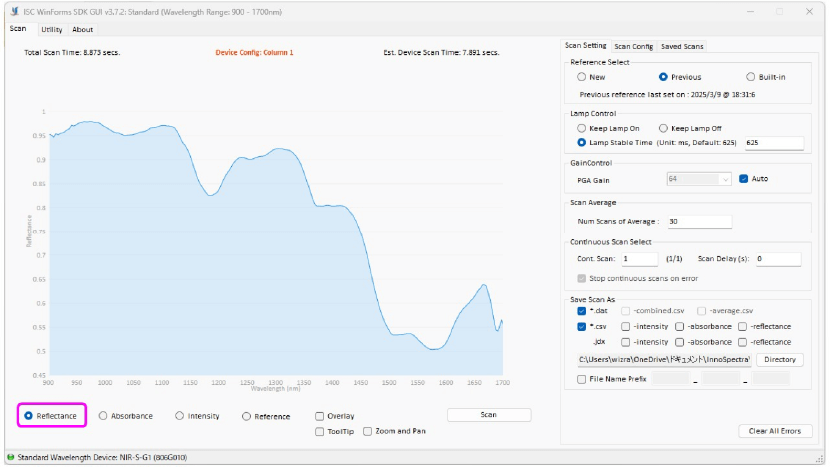Click the Num Scans of Average field

[698, 221]
